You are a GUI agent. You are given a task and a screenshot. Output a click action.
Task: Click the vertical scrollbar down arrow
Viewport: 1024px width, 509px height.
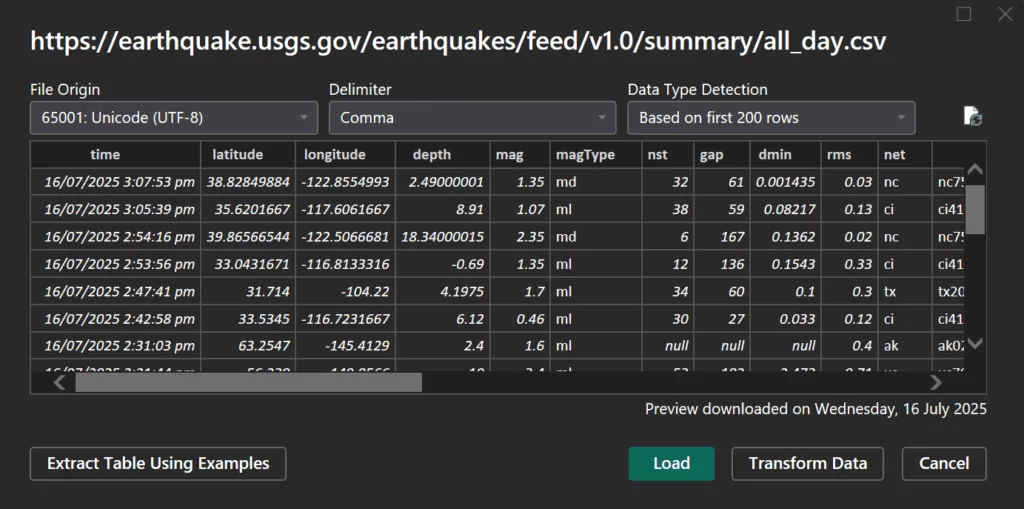tap(975, 342)
